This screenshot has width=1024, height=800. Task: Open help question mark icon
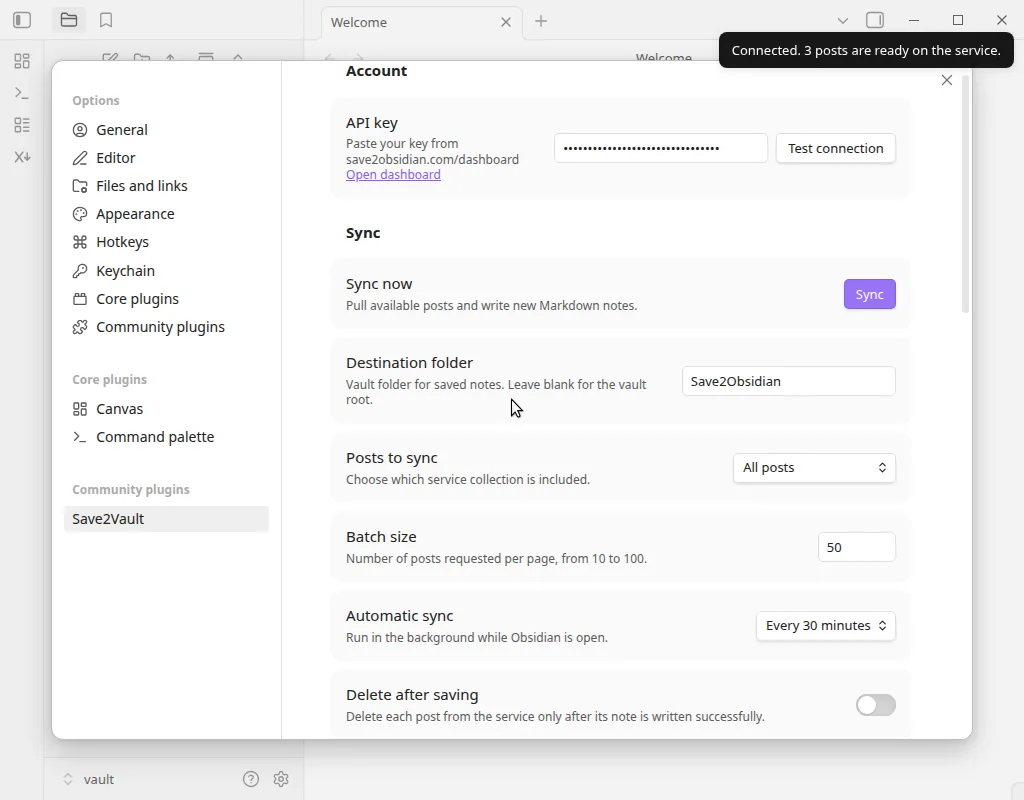tap(251, 778)
